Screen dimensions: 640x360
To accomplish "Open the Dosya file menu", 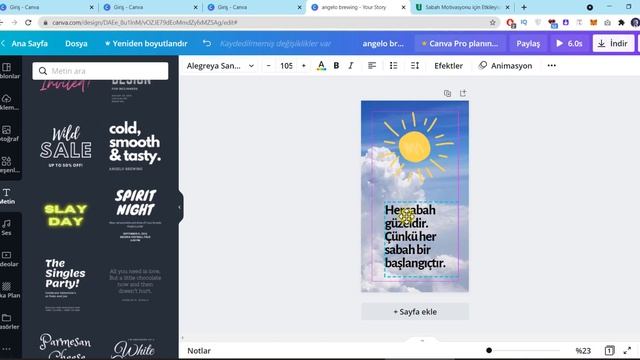I will coord(76,43).
